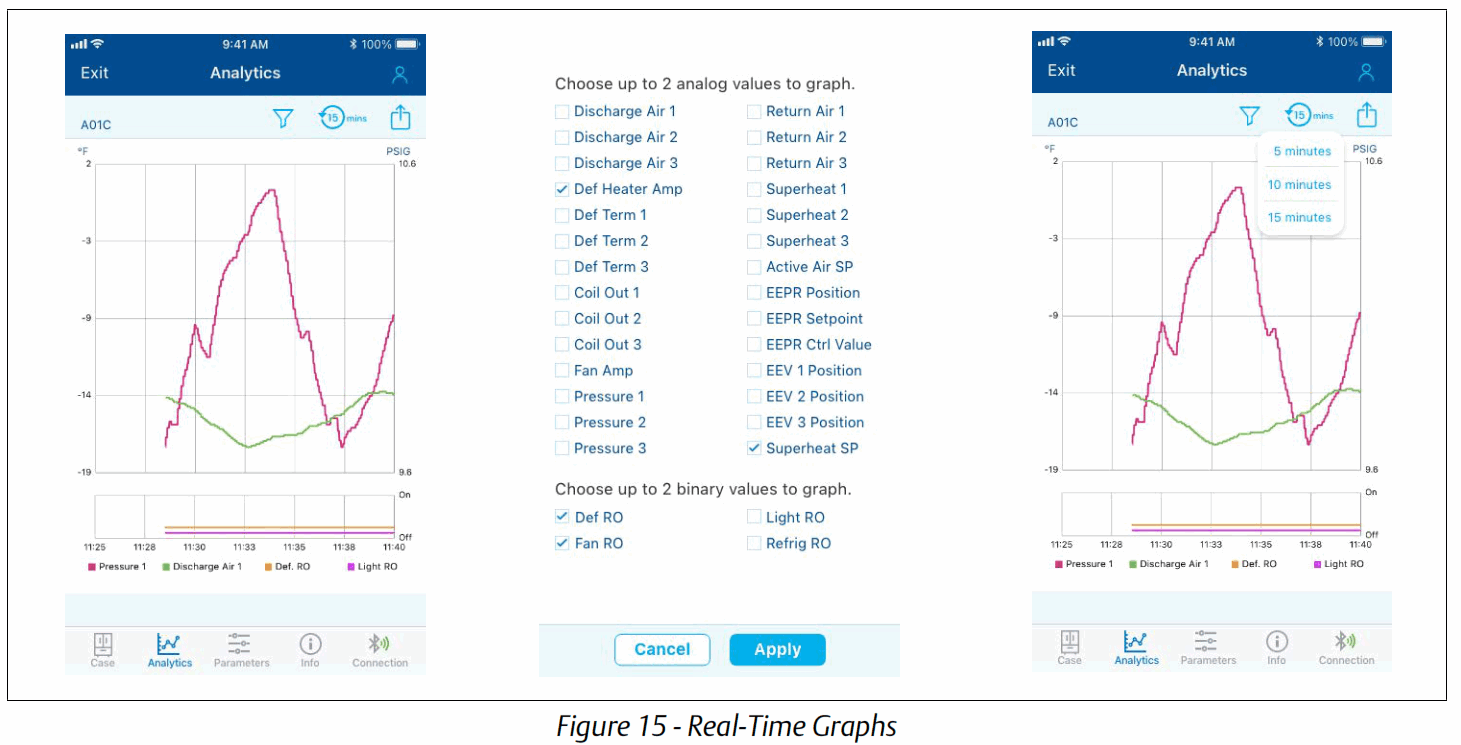Enable the Refrig RO checkbox
The height and width of the screenshot is (745, 1461).
(x=753, y=543)
